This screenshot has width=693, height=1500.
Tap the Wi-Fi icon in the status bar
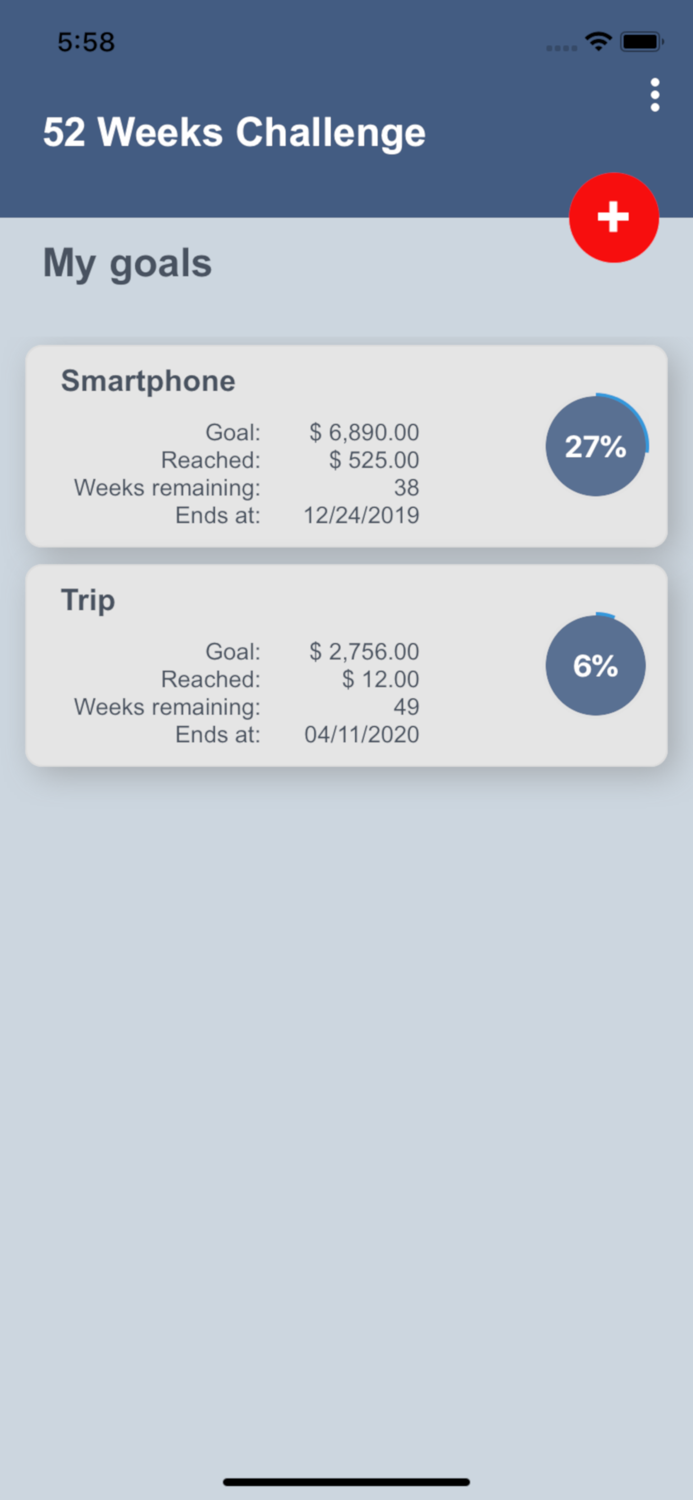598,42
